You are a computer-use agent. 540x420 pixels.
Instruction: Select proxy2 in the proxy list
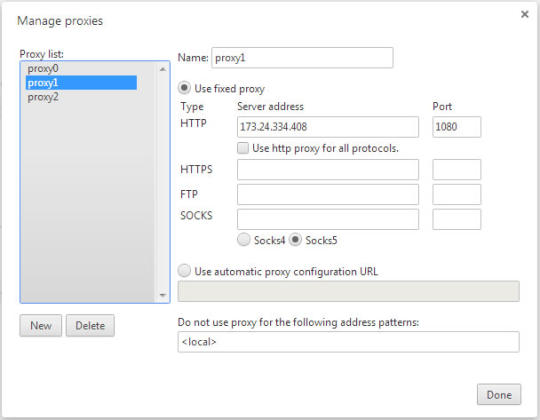pos(81,97)
